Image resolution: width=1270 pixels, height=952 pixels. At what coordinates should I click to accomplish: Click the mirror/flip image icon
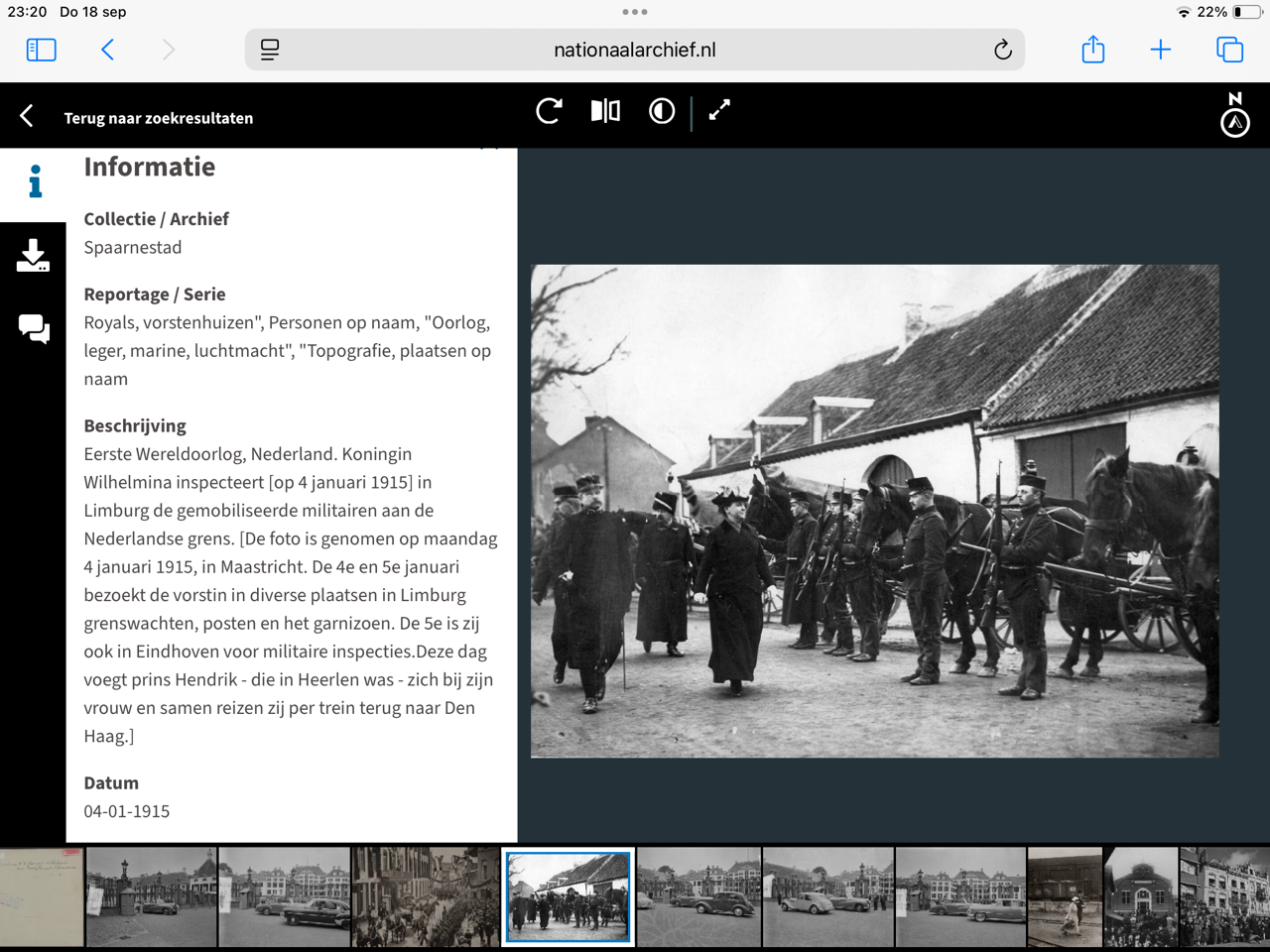[605, 111]
